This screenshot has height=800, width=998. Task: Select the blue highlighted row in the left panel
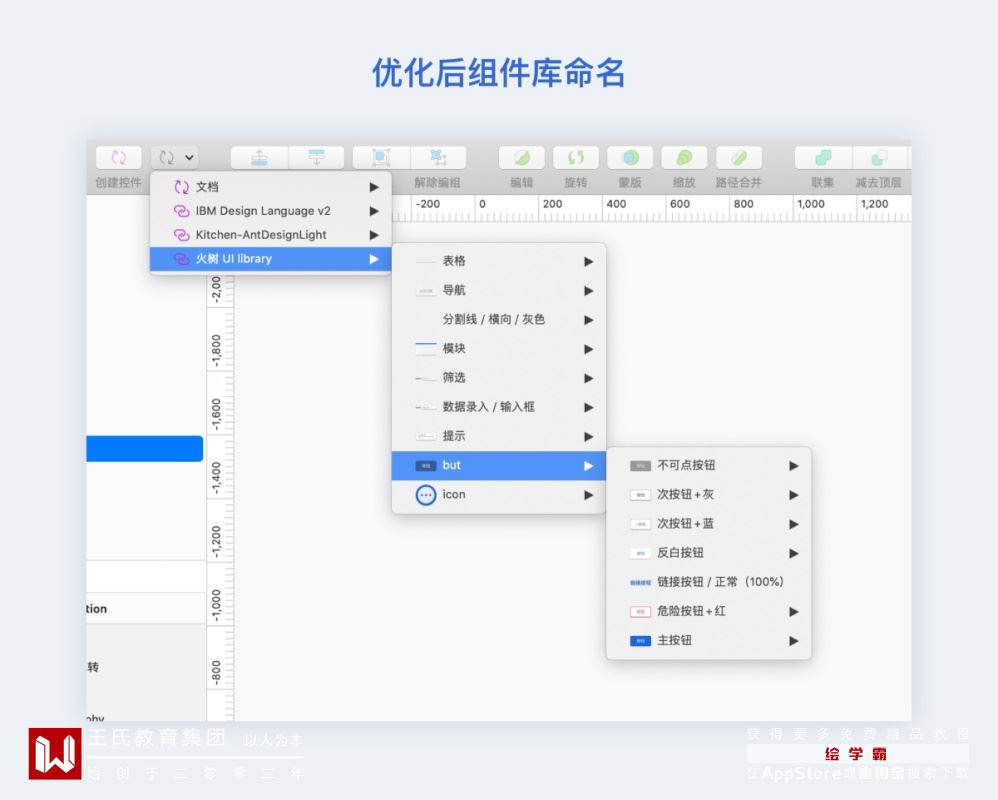[x=144, y=449]
